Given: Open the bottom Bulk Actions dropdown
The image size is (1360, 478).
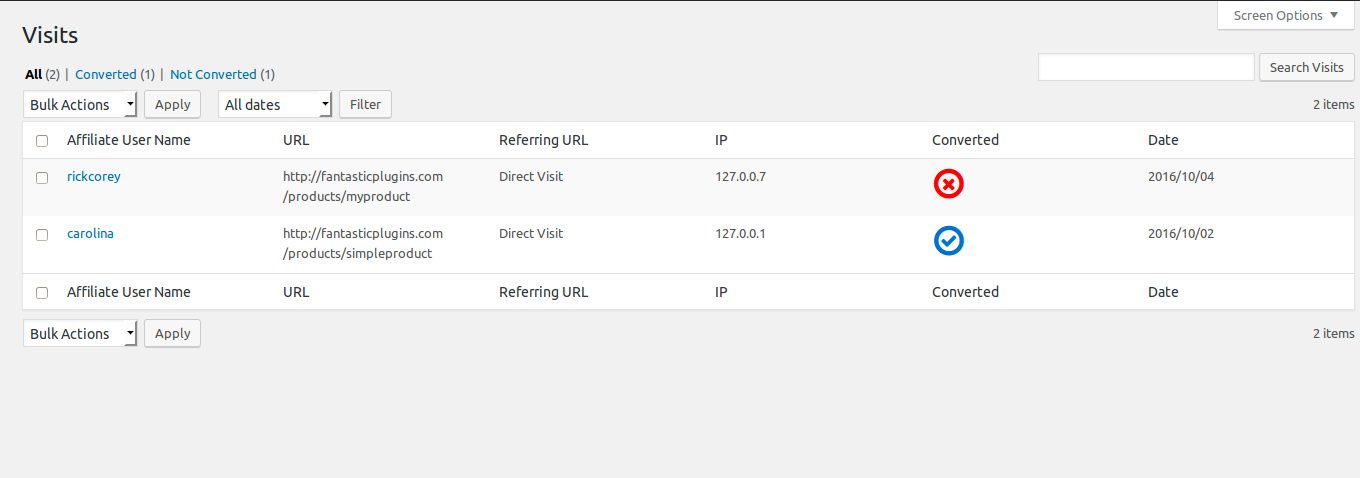Looking at the screenshot, I should [80, 334].
